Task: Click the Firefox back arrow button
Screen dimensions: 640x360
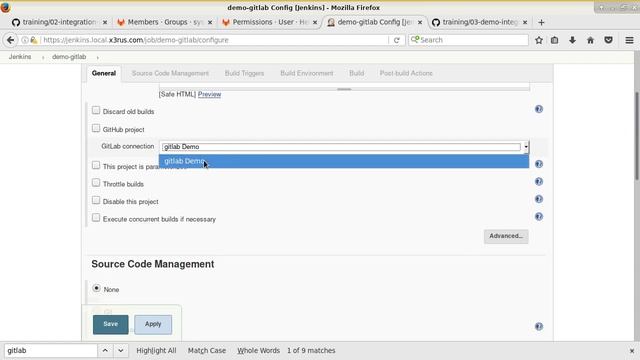Action: pyautogui.click(x=10, y=40)
